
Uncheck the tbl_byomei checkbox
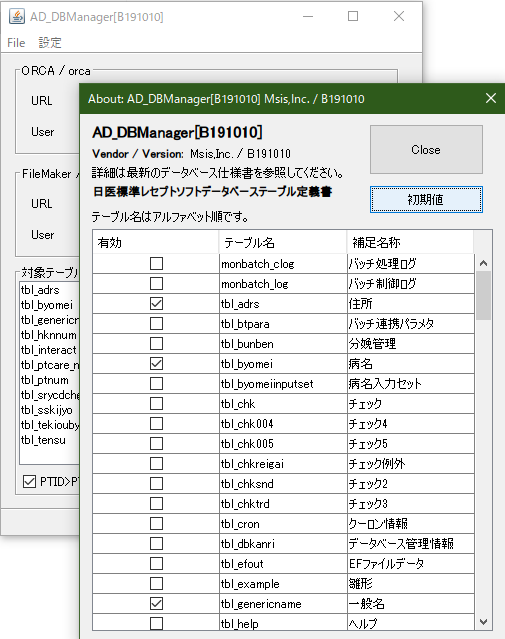[157, 364]
